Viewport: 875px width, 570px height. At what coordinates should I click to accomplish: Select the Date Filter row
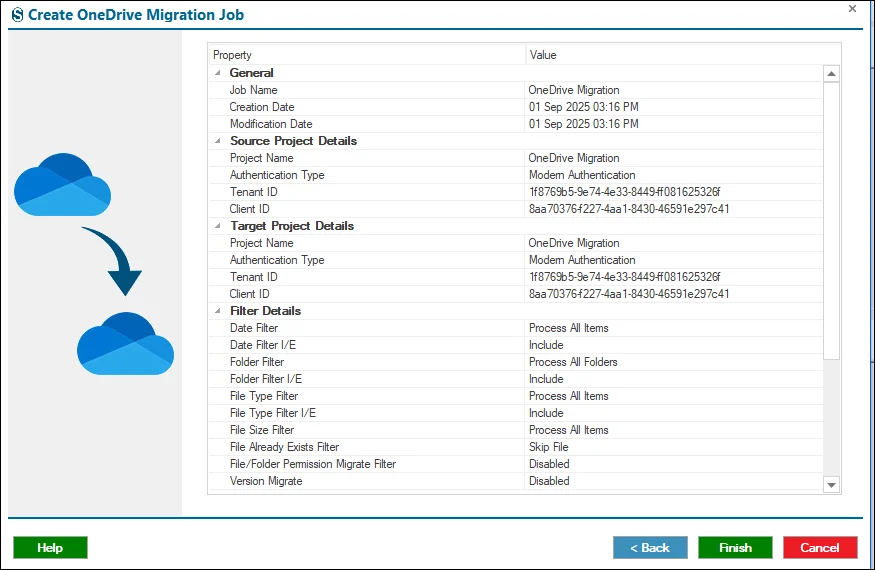pyautogui.click(x=516, y=328)
